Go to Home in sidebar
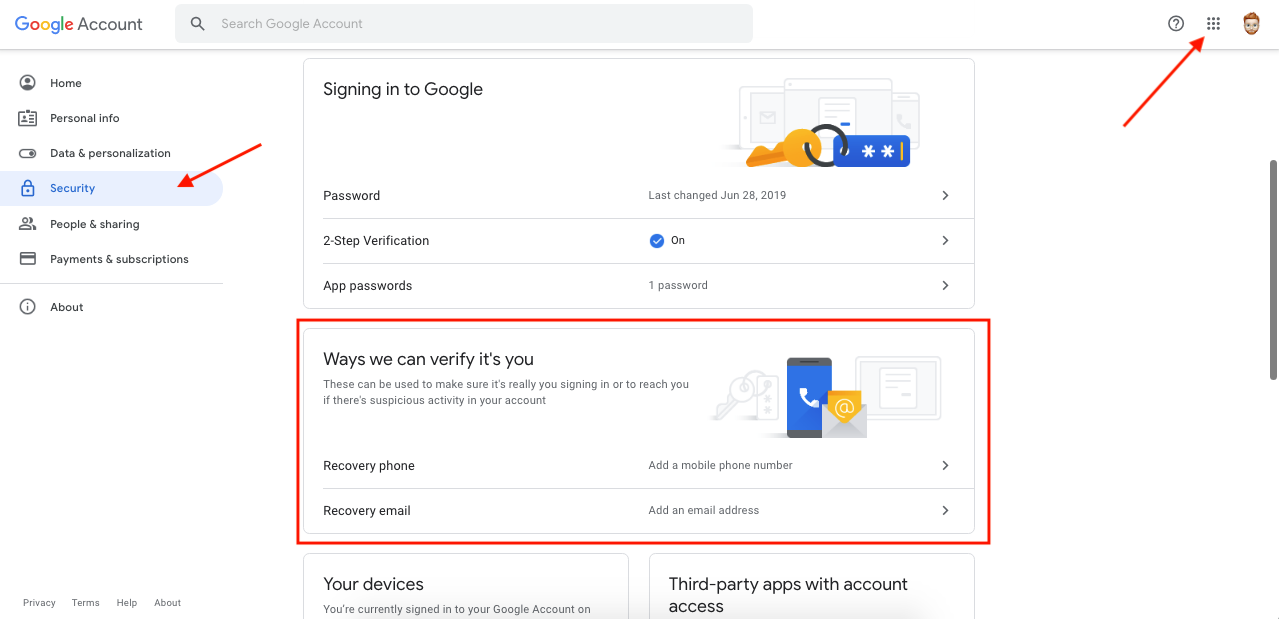1279x619 pixels. pos(111,83)
